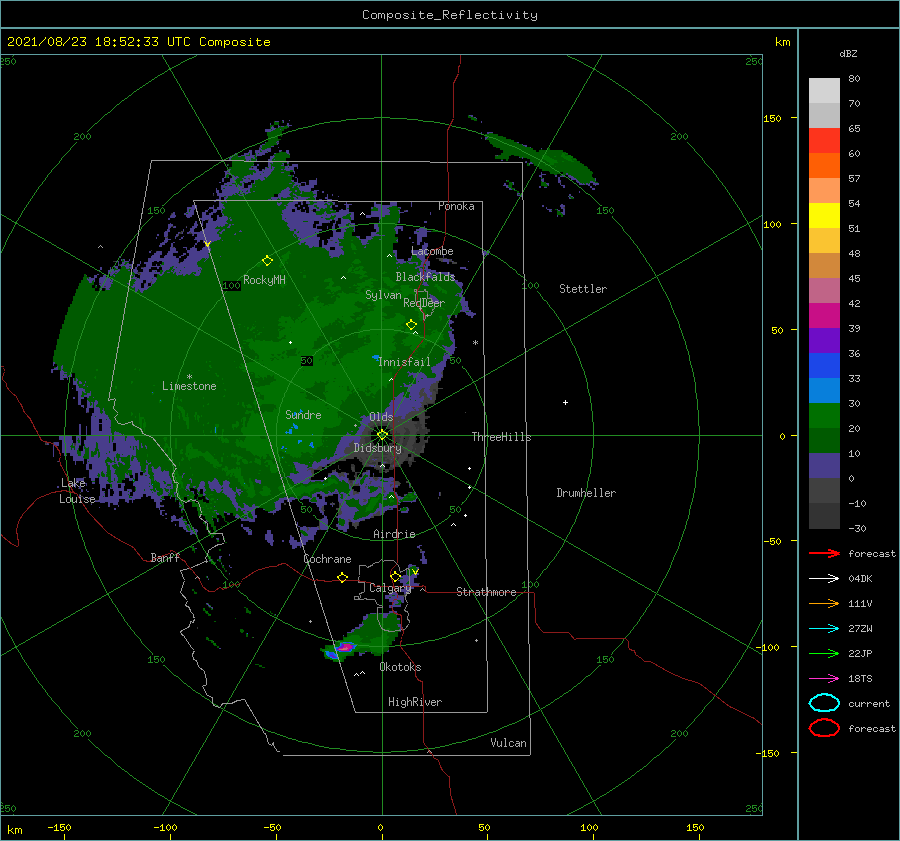Click the 'current' legend label
Viewport: 900px width, 841px height.
point(869,703)
